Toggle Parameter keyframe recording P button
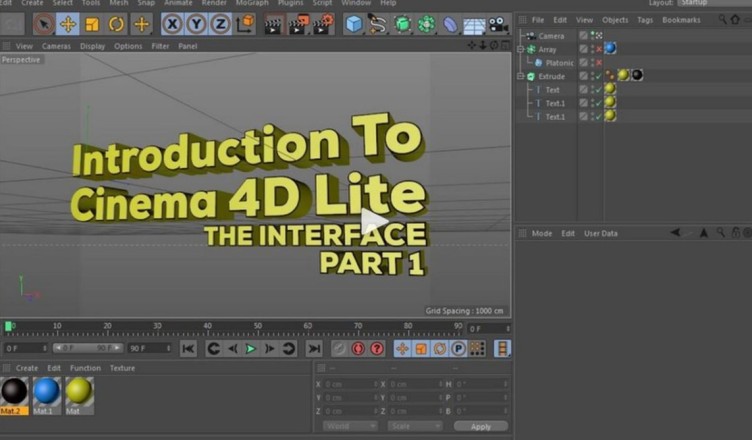Image resolution: width=752 pixels, height=440 pixels. pyautogui.click(x=458, y=349)
